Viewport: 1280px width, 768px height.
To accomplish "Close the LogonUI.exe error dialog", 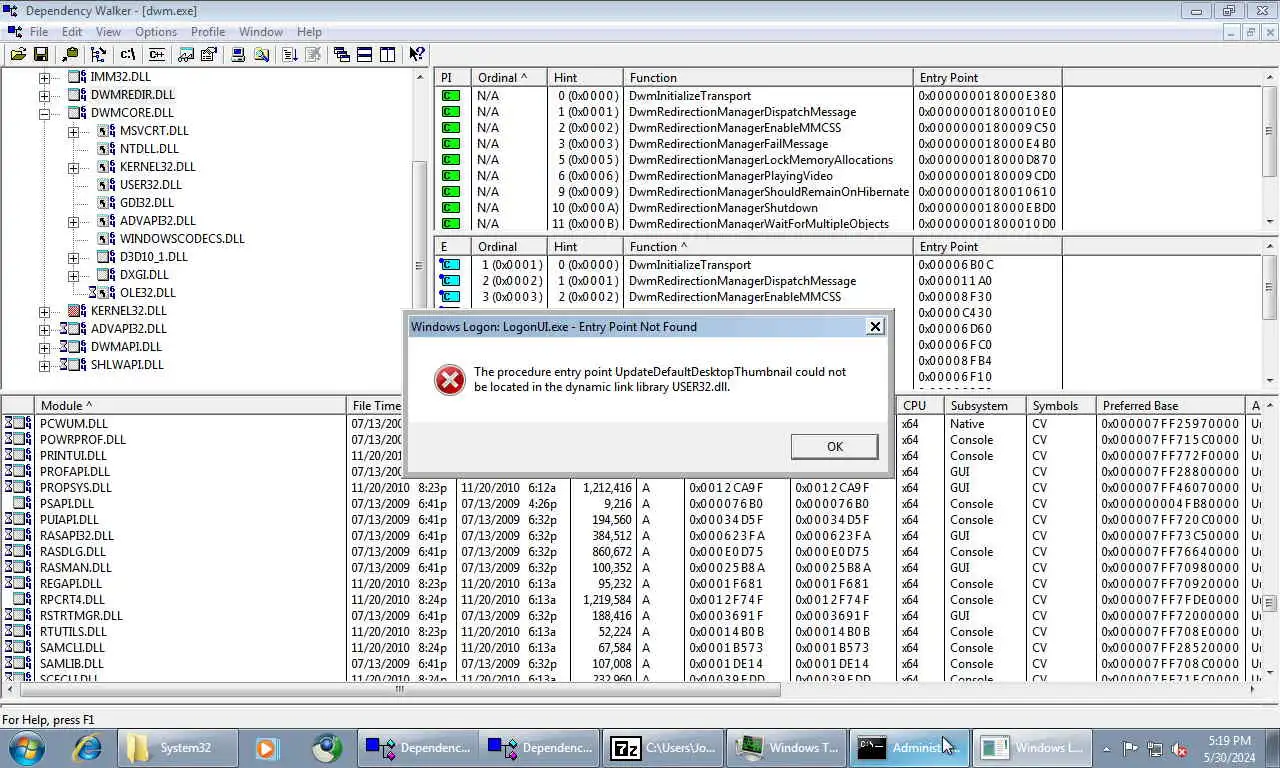I will 875,327.
